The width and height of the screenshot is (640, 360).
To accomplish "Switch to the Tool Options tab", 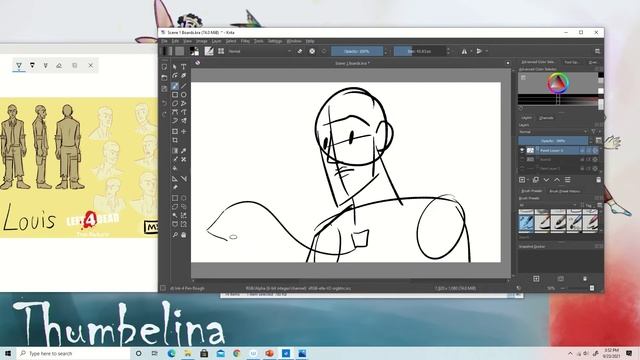I will pyautogui.click(x=571, y=62).
